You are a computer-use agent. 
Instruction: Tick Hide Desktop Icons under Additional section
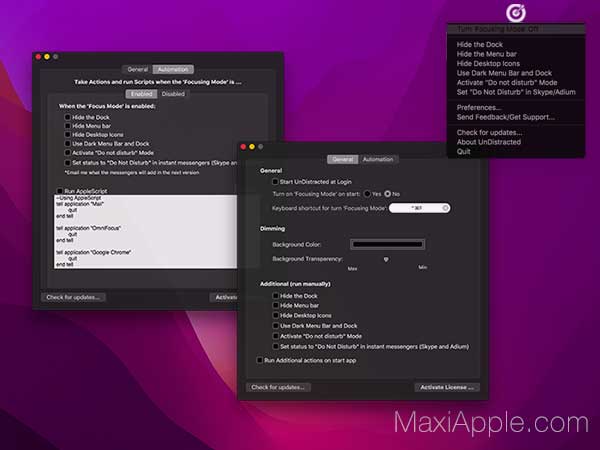[276, 315]
